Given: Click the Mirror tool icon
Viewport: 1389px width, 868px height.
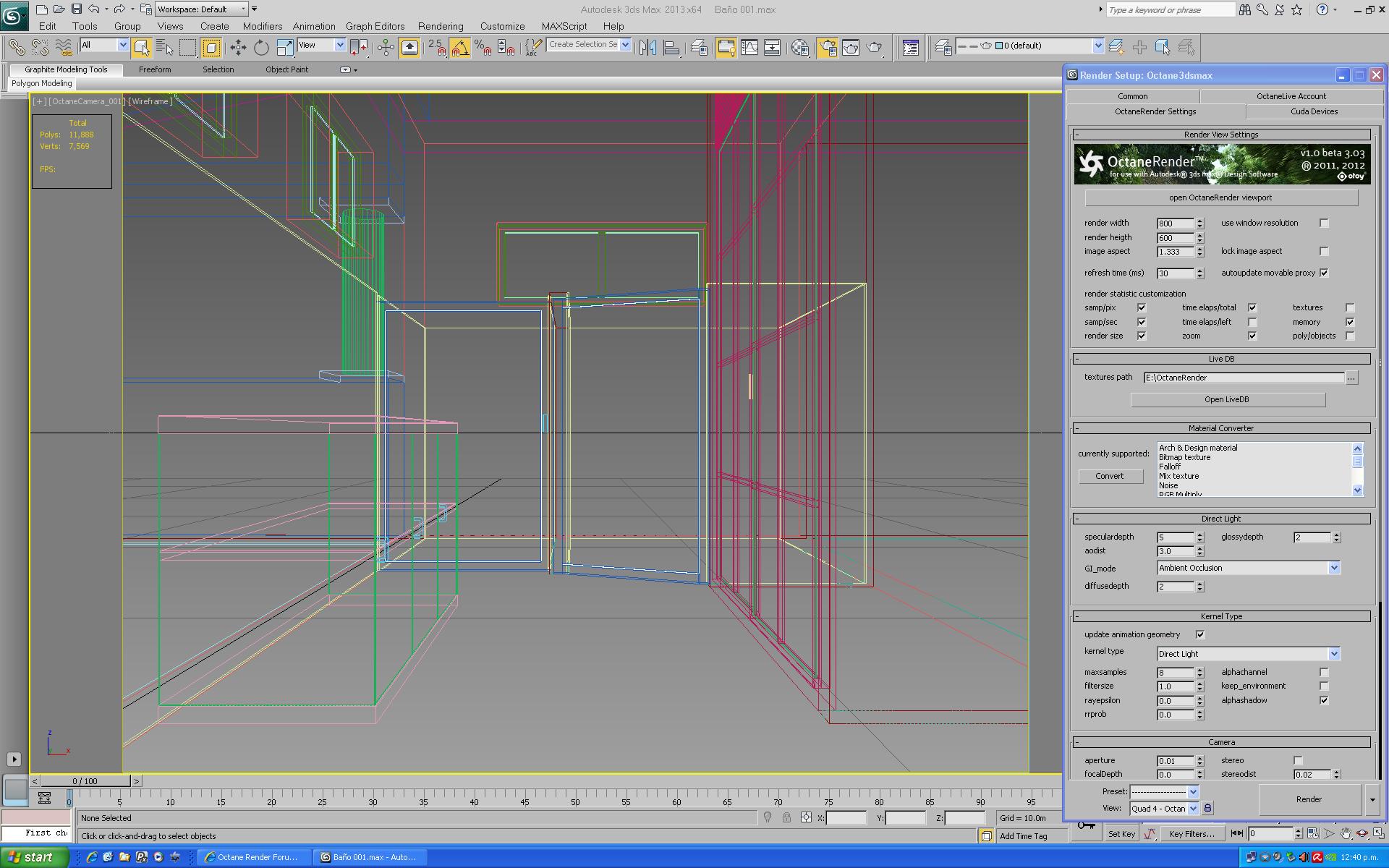Looking at the screenshot, I should tap(647, 48).
